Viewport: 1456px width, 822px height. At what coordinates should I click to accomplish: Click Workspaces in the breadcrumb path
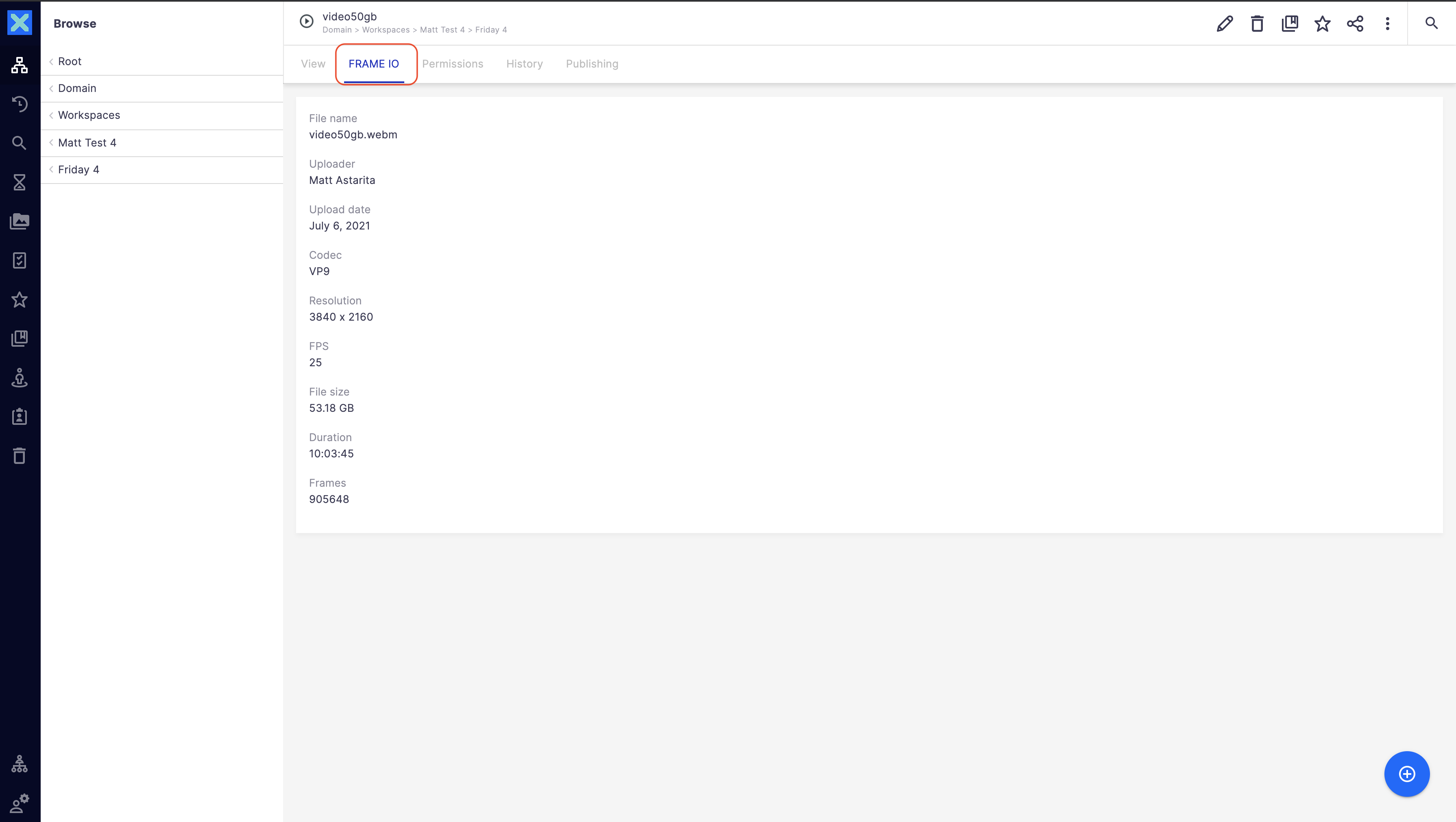(386, 30)
